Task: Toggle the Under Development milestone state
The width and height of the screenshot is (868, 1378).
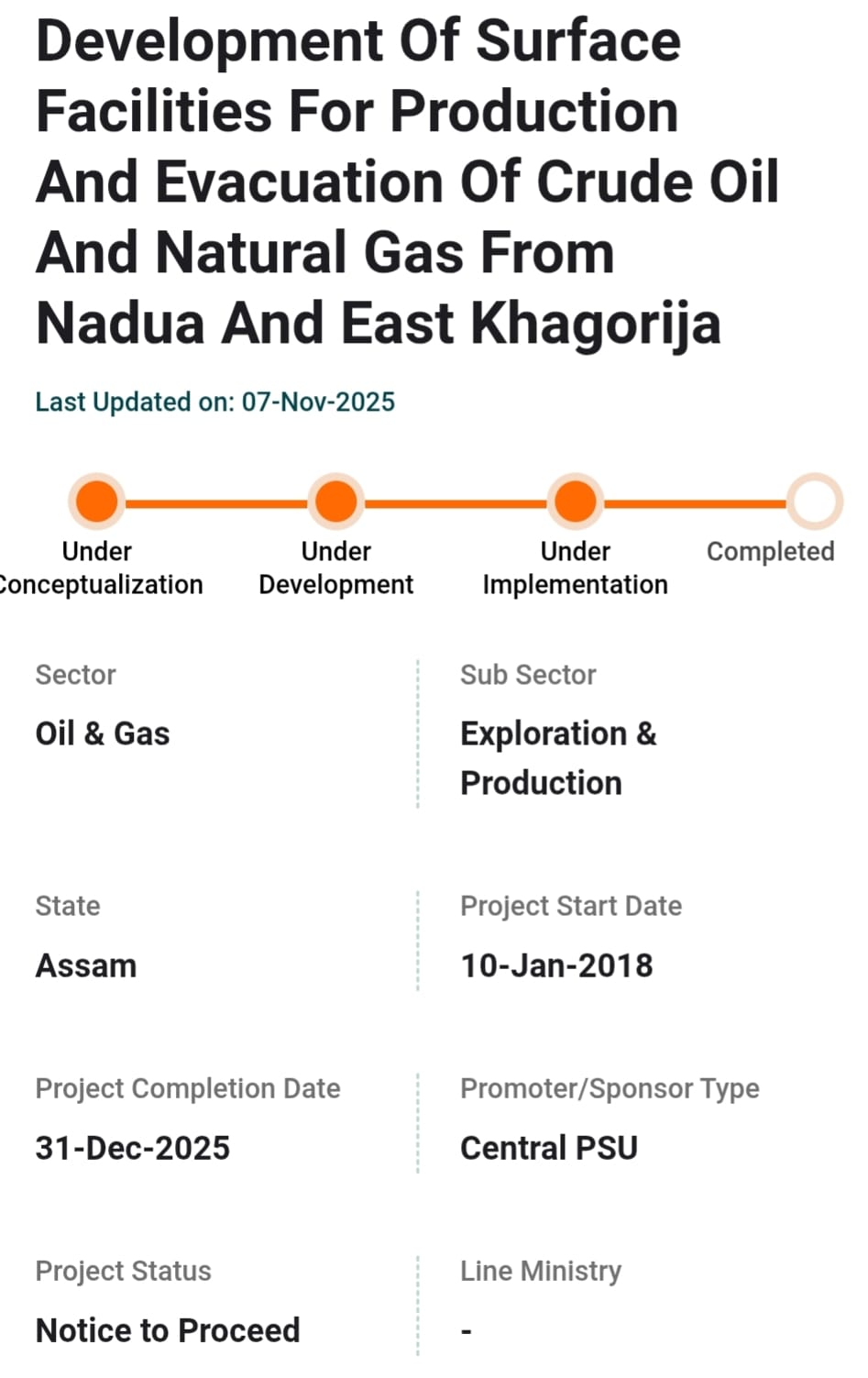Action: pos(335,501)
